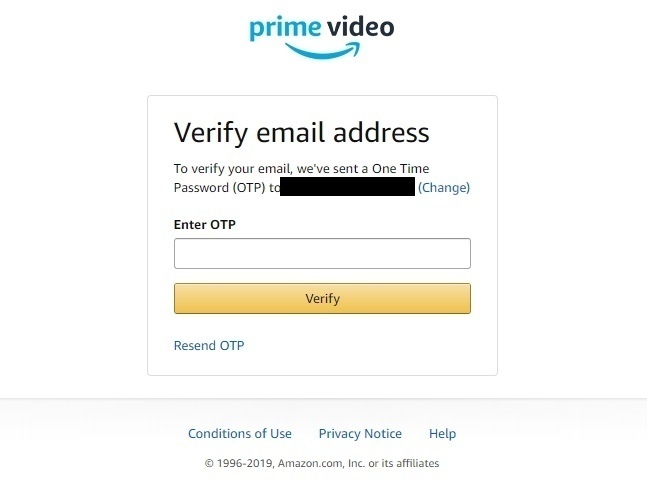The width and height of the screenshot is (647, 493).
Task: Focus the Enter OTP text field
Action: point(322,253)
